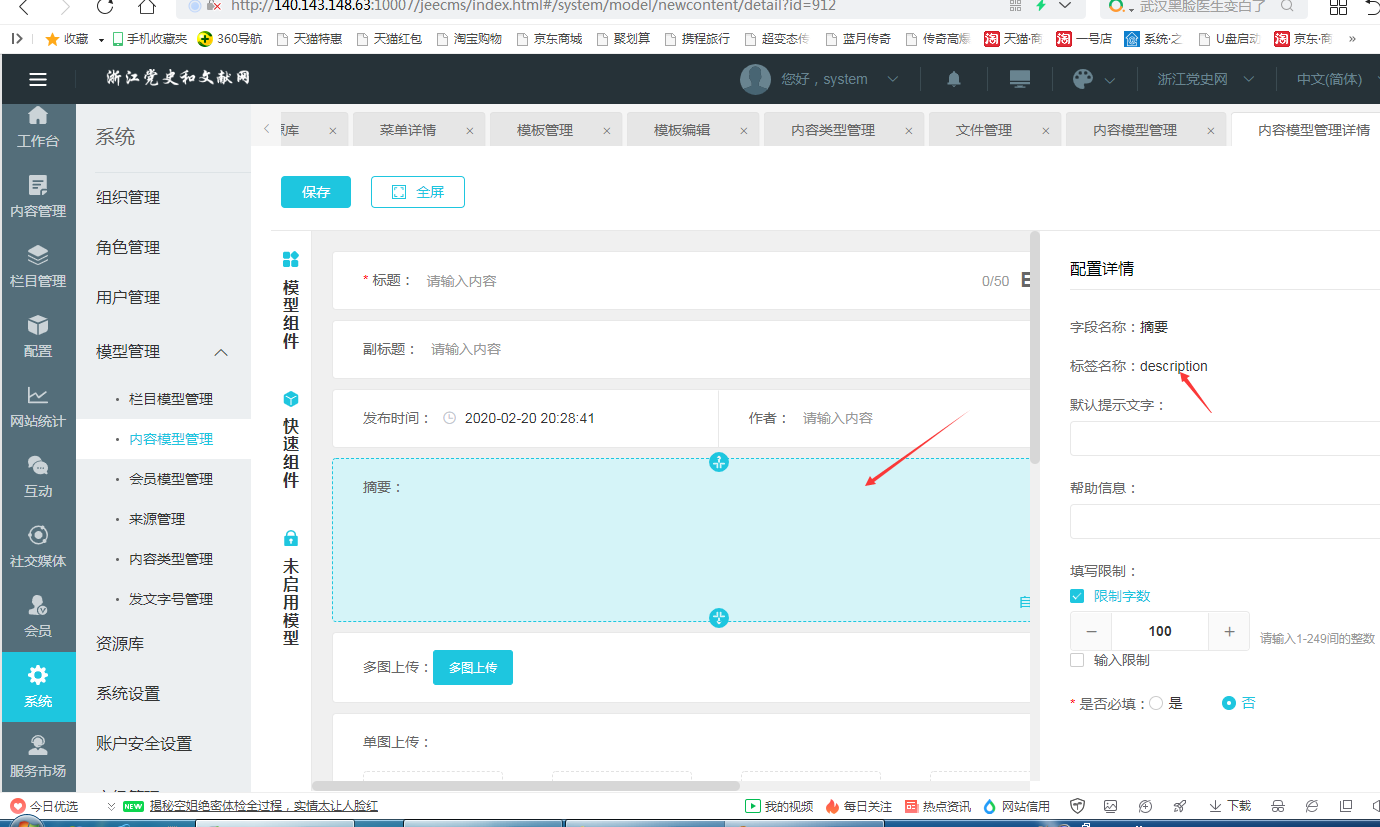This screenshot has width=1380, height=827.
Task: Open 栏目管理 in the left sidebar
Action: 38,266
